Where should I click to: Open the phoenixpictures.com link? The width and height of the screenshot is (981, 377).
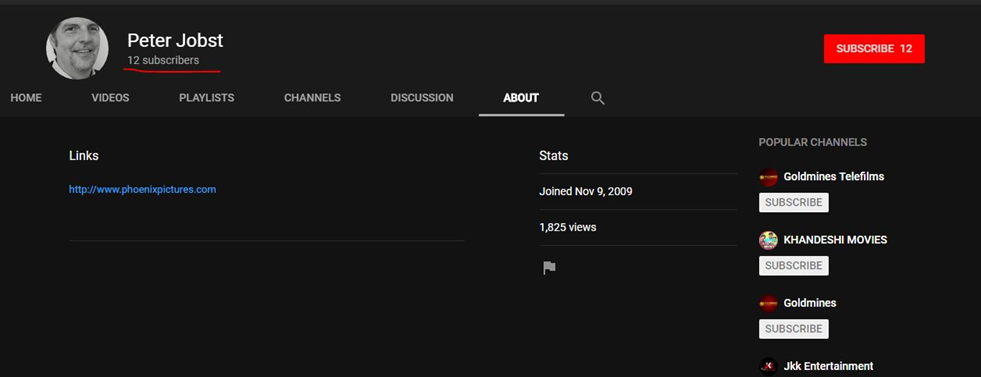[143, 189]
